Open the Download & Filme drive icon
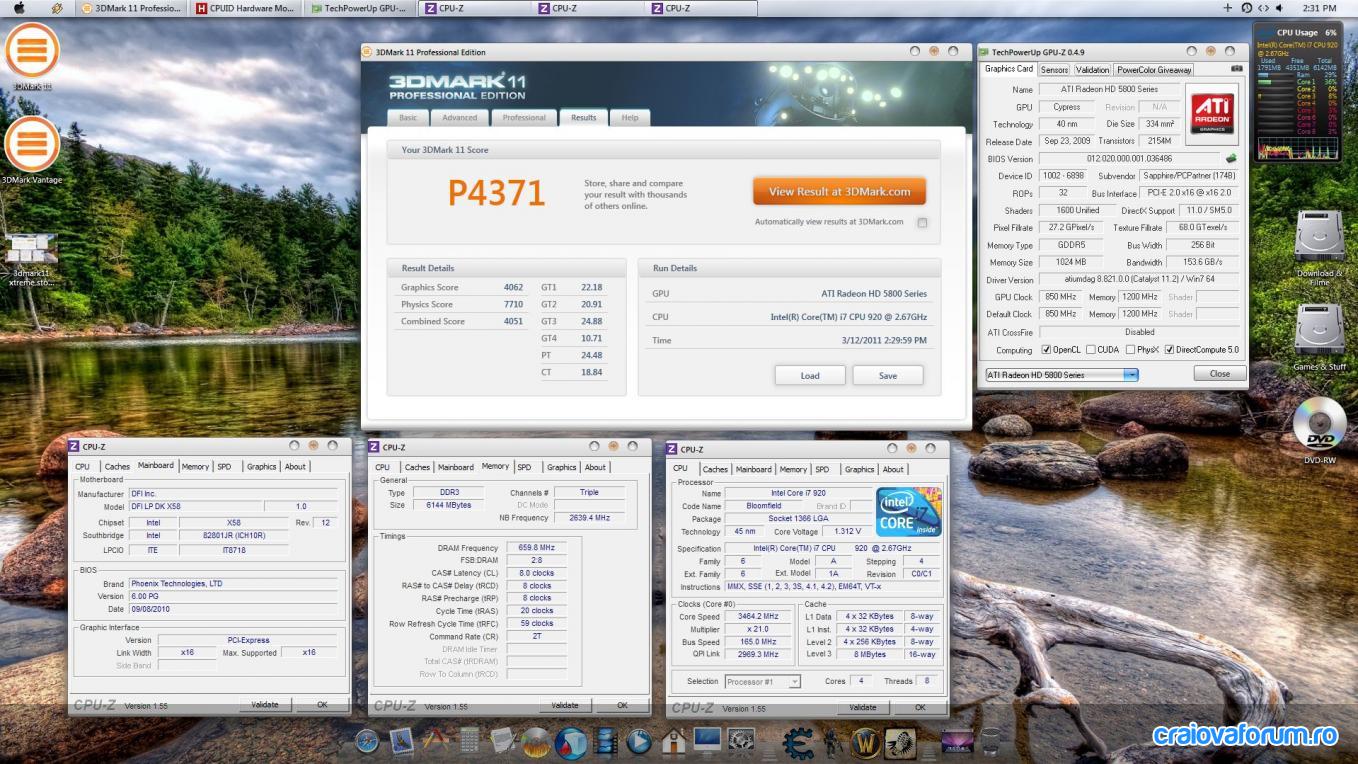This screenshot has width=1358, height=764. tap(1319, 237)
